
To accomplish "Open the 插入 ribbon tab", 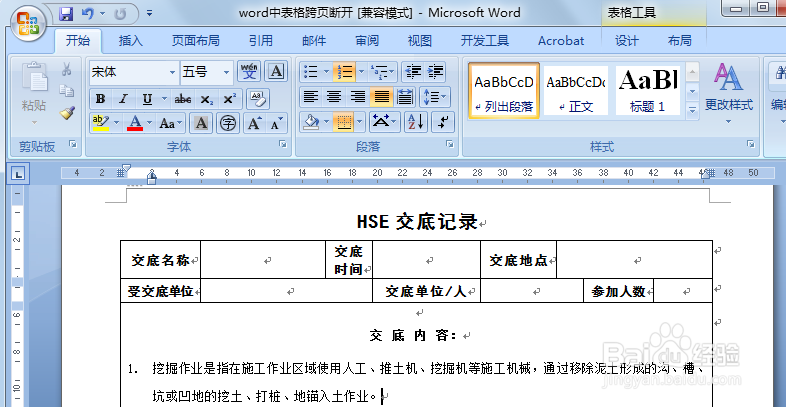I will (x=130, y=41).
